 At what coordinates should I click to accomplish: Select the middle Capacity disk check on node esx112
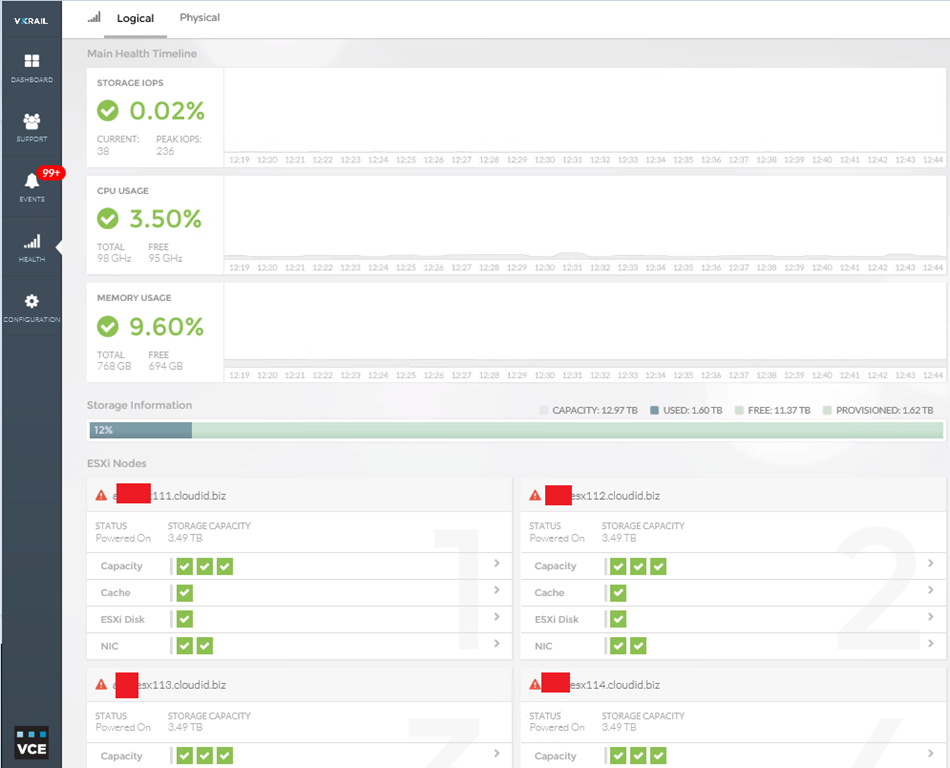click(638, 566)
